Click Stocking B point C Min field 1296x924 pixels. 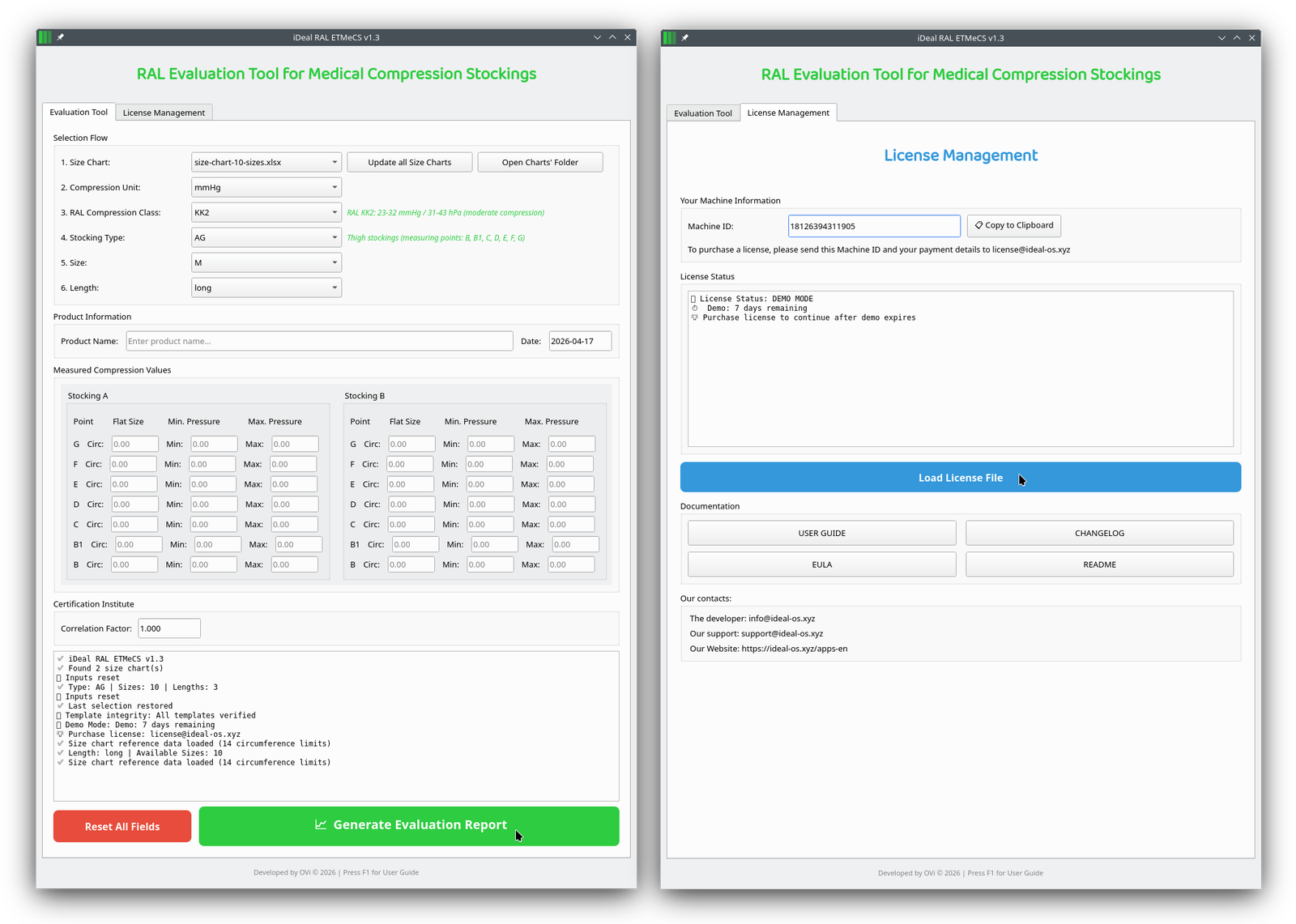tap(491, 525)
